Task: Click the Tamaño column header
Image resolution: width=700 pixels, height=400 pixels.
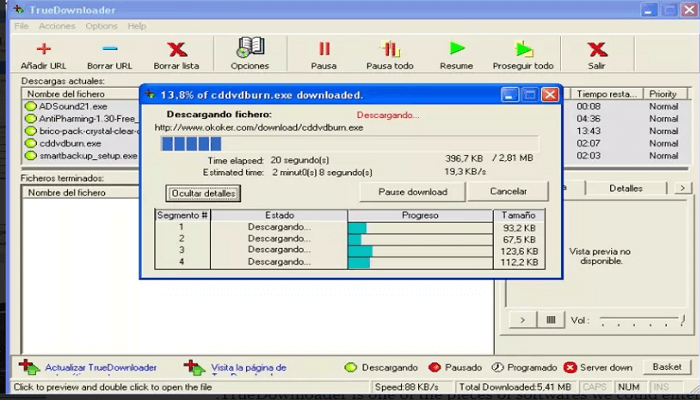Action: pyautogui.click(x=519, y=215)
